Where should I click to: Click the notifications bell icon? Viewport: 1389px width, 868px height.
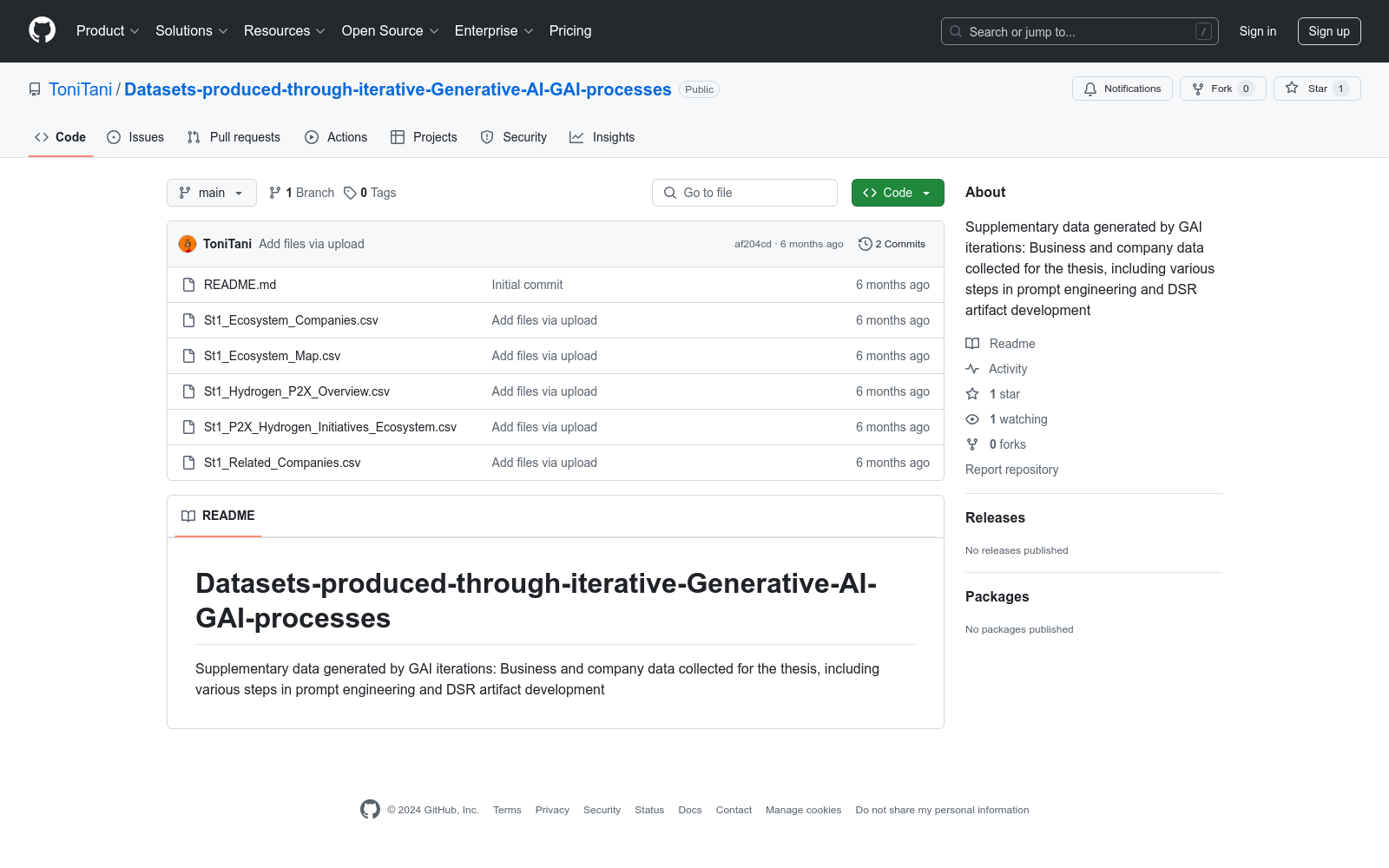[1090, 89]
